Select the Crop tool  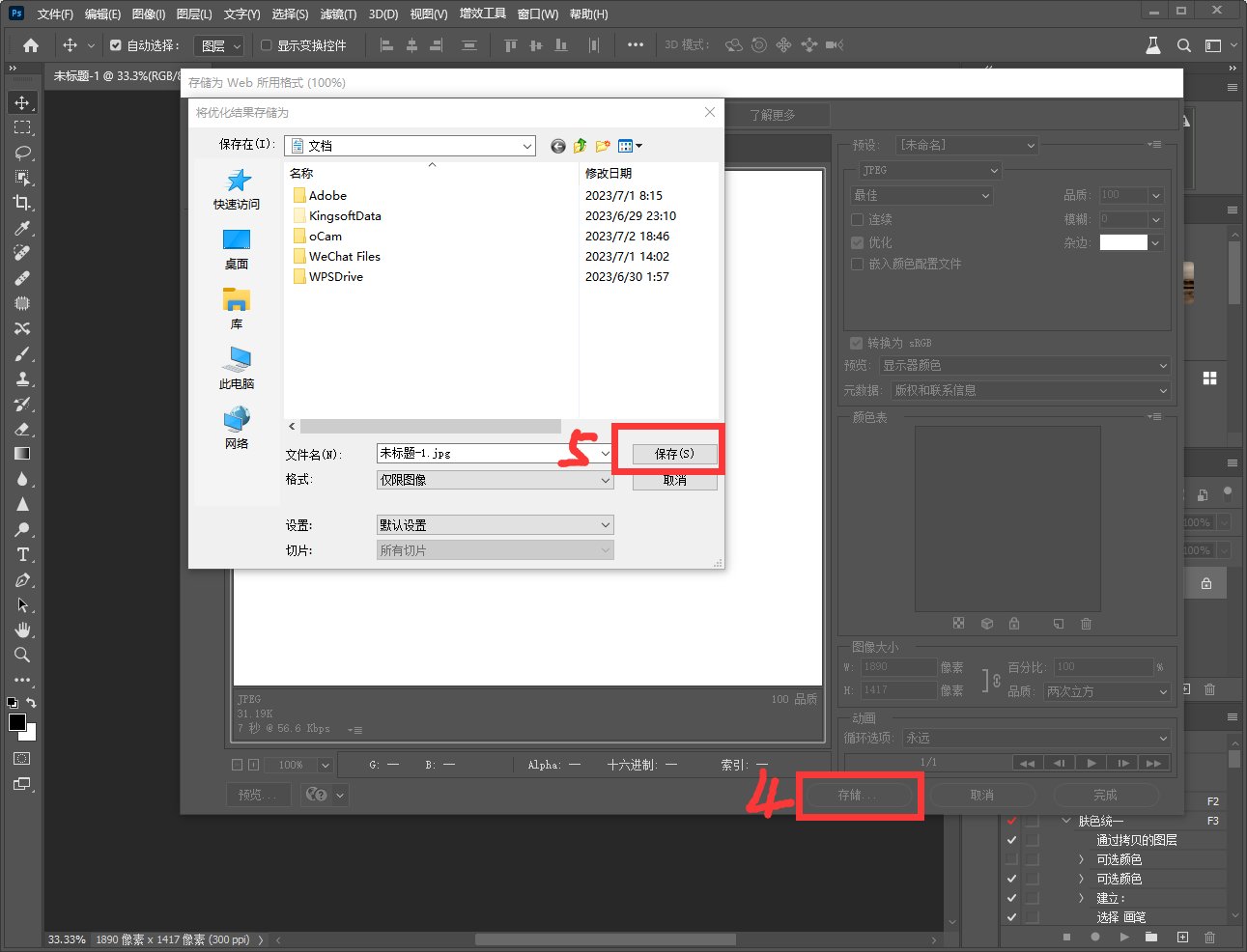click(x=21, y=203)
